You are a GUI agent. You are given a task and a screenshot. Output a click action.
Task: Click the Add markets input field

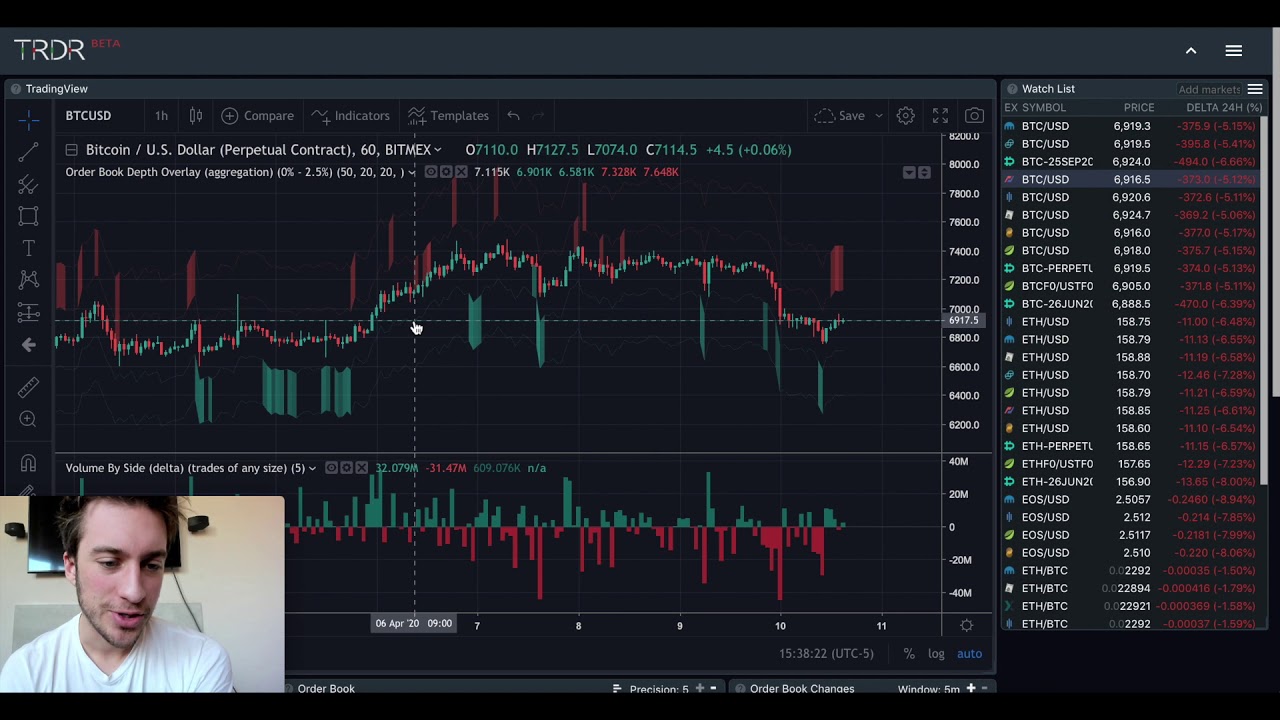(x=1208, y=90)
